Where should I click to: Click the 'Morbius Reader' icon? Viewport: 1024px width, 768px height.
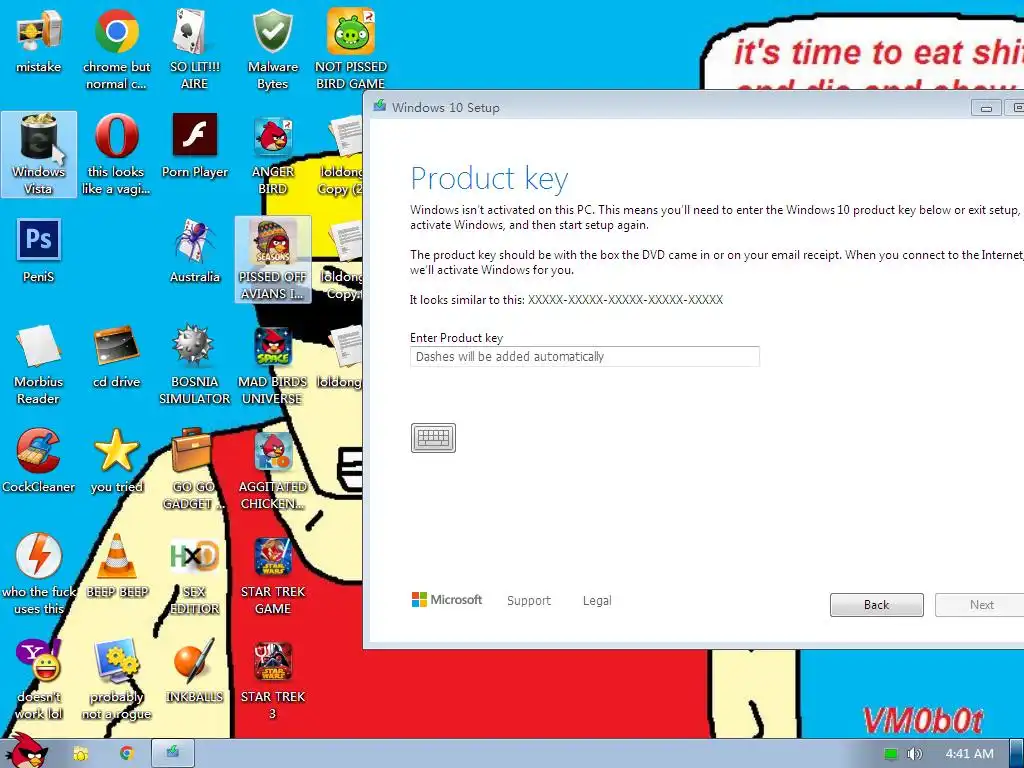[39, 364]
